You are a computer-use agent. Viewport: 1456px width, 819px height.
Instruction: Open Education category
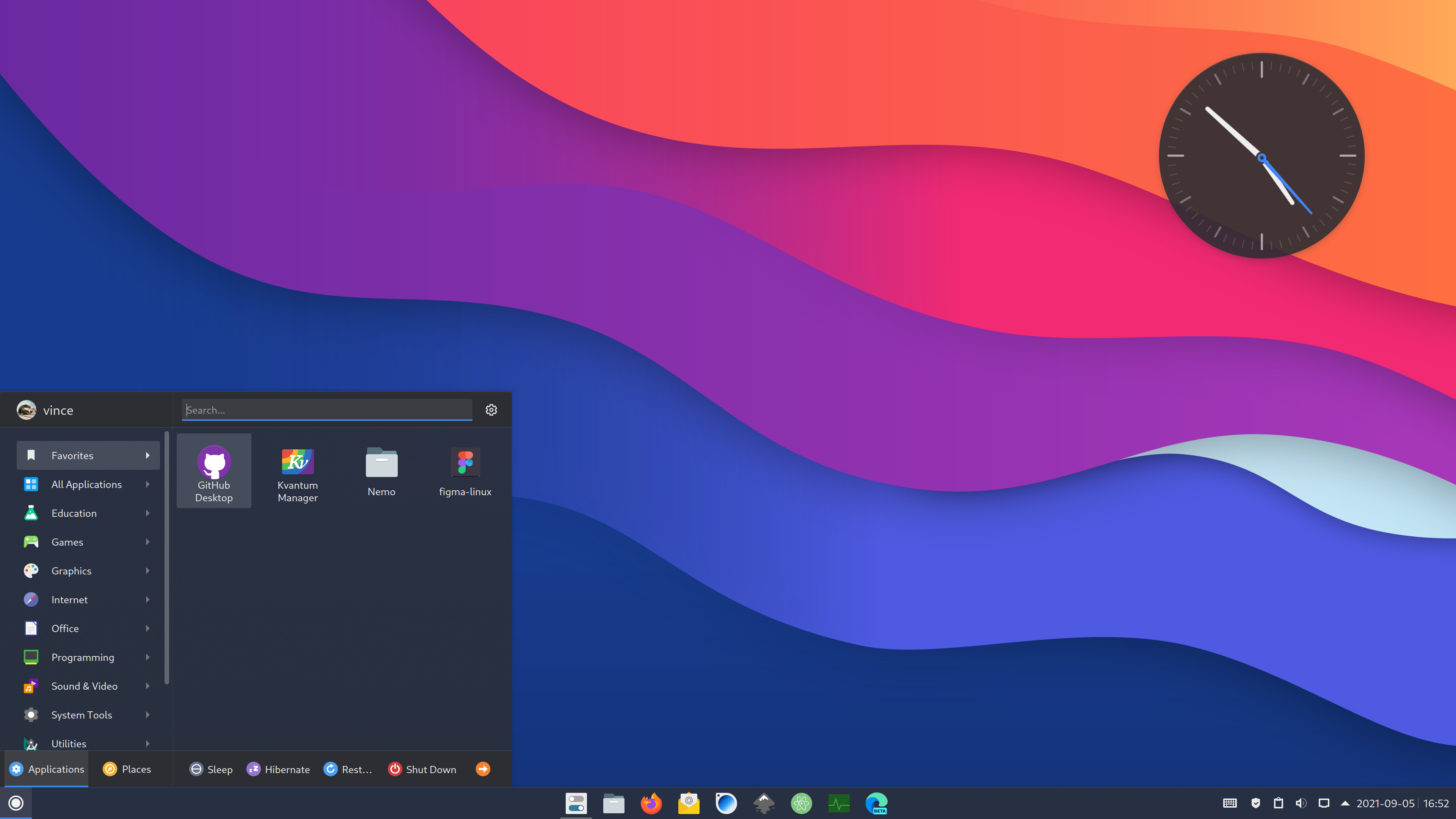[x=88, y=513]
